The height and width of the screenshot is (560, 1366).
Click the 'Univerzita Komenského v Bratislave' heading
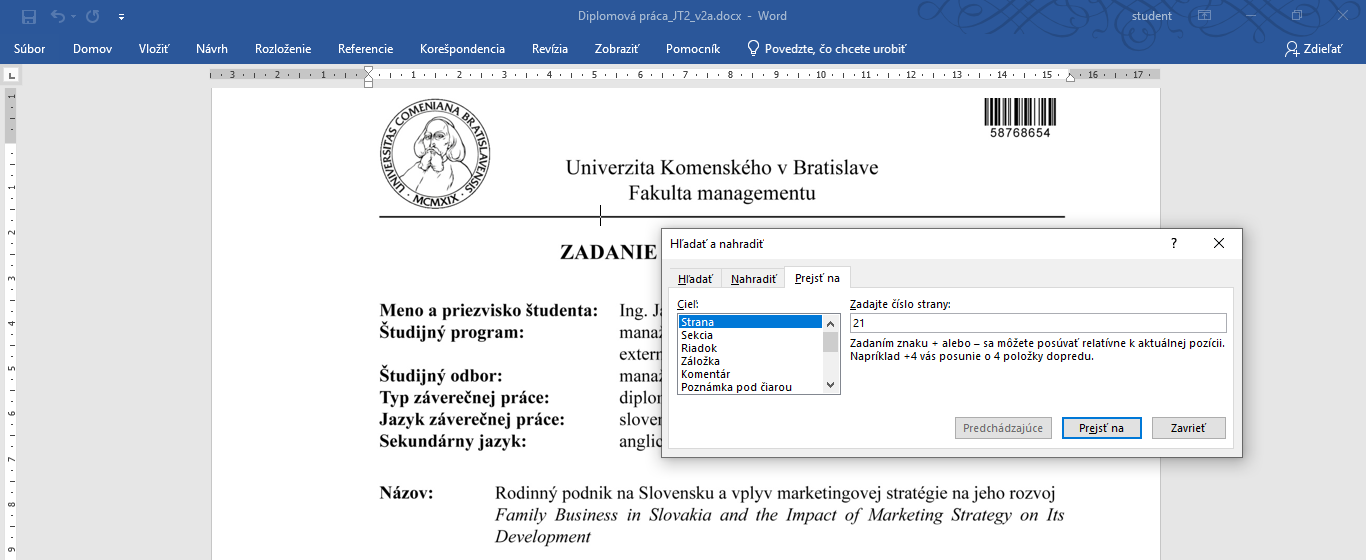coord(722,168)
